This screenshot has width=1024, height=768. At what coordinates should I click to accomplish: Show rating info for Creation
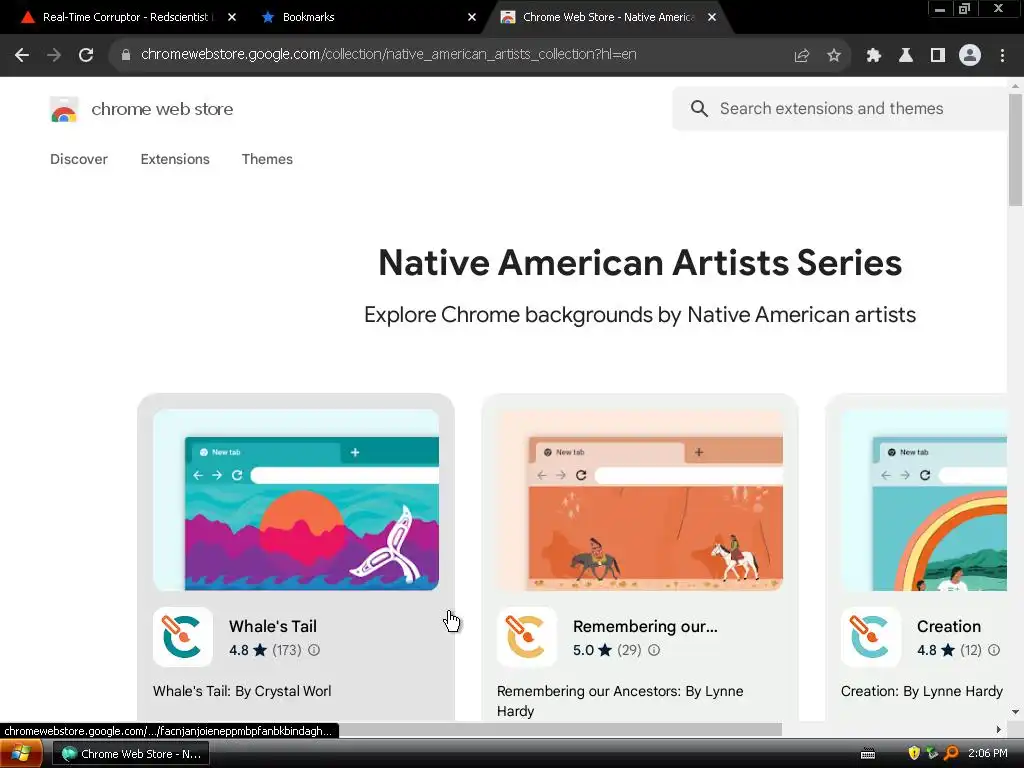pos(994,650)
